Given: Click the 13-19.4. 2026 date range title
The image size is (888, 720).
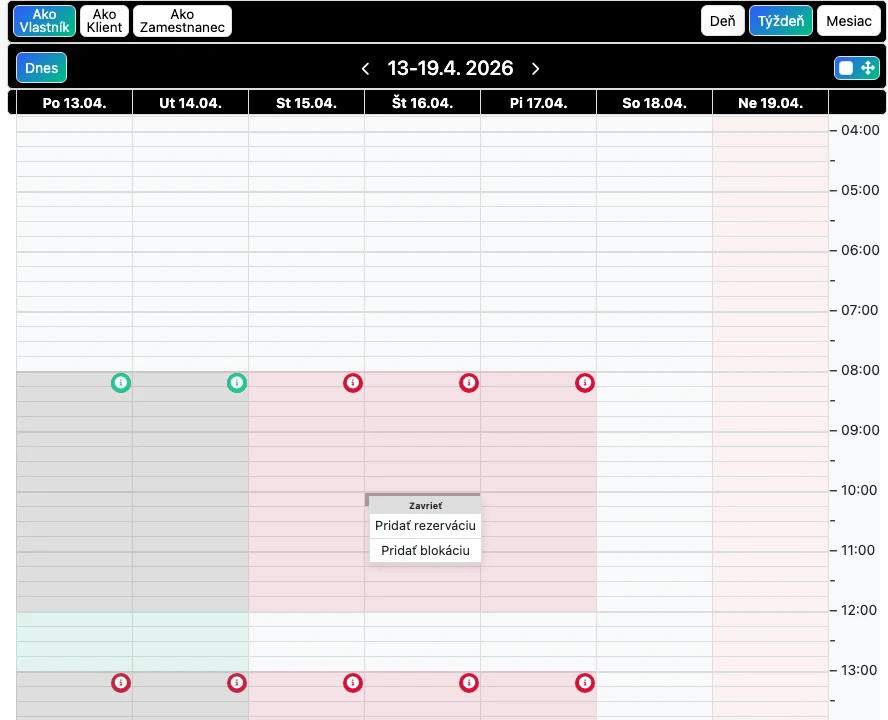Looking at the screenshot, I should 450,68.
